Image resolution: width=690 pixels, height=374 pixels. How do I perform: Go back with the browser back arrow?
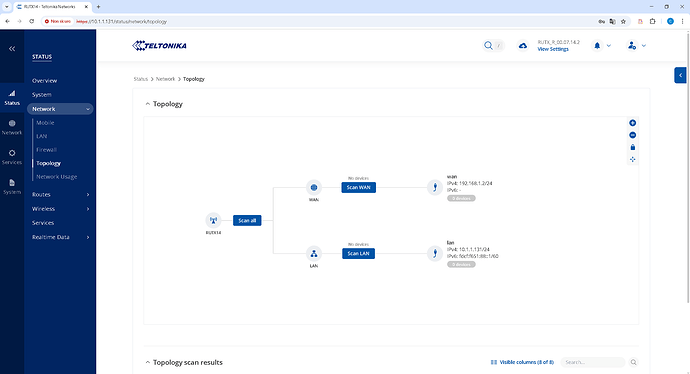(x=7, y=21)
